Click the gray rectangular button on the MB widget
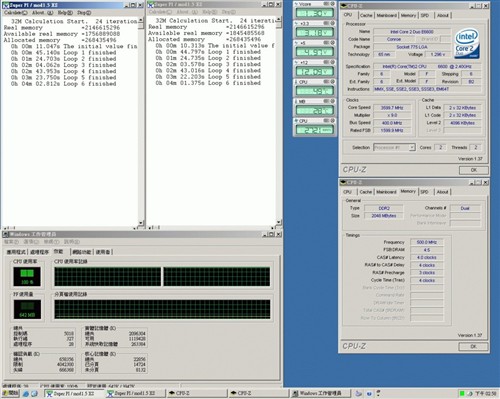The height and width of the screenshot is (399, 500). coord(326,101)
